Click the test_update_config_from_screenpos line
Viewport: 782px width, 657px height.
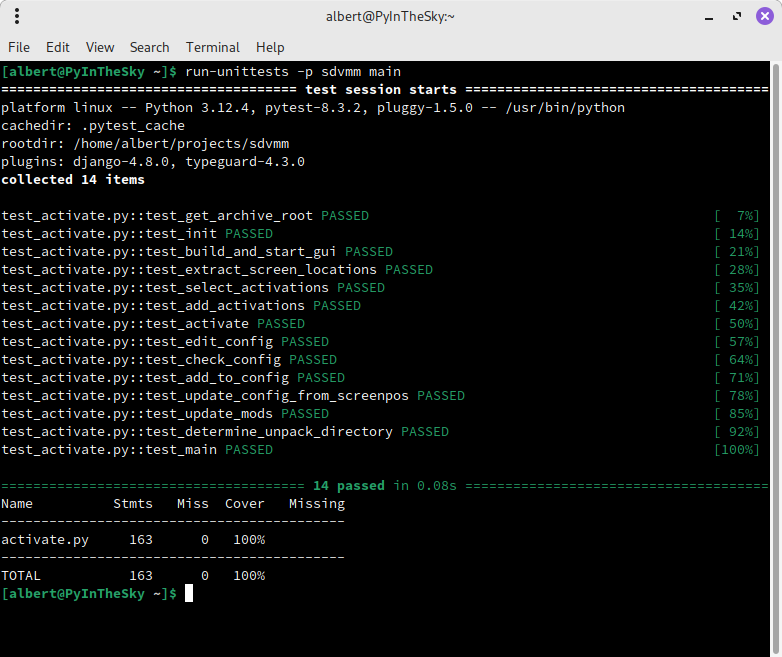233,396
